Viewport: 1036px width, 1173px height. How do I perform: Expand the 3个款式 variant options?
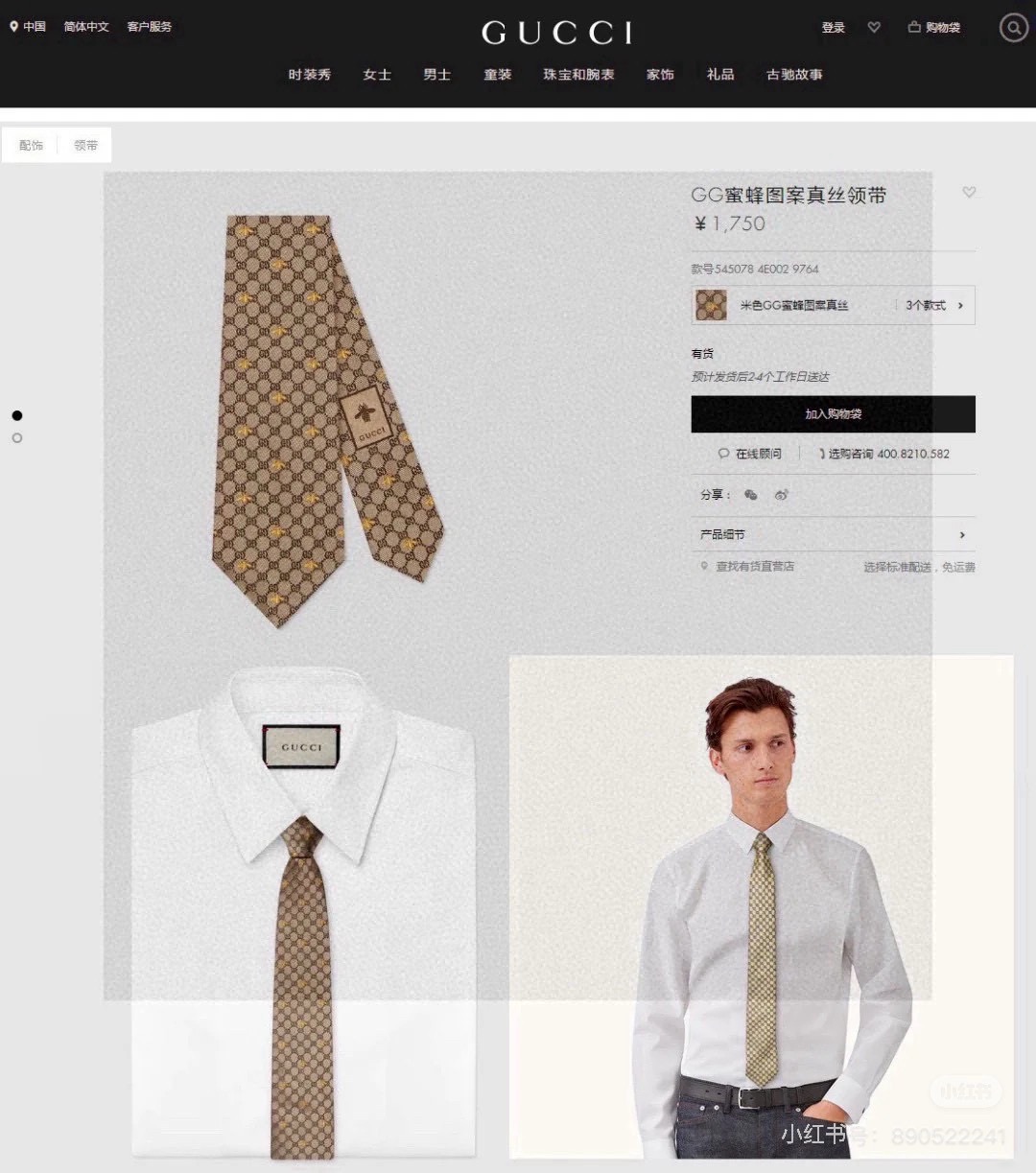pos(927,305)
